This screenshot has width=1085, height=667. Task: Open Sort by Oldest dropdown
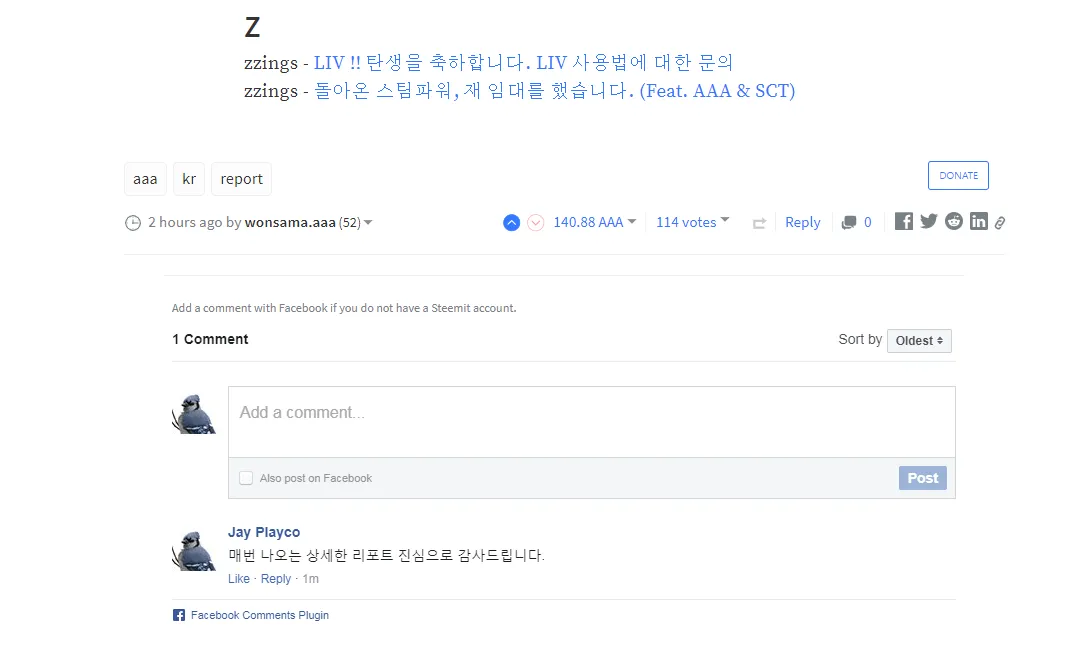919,340
